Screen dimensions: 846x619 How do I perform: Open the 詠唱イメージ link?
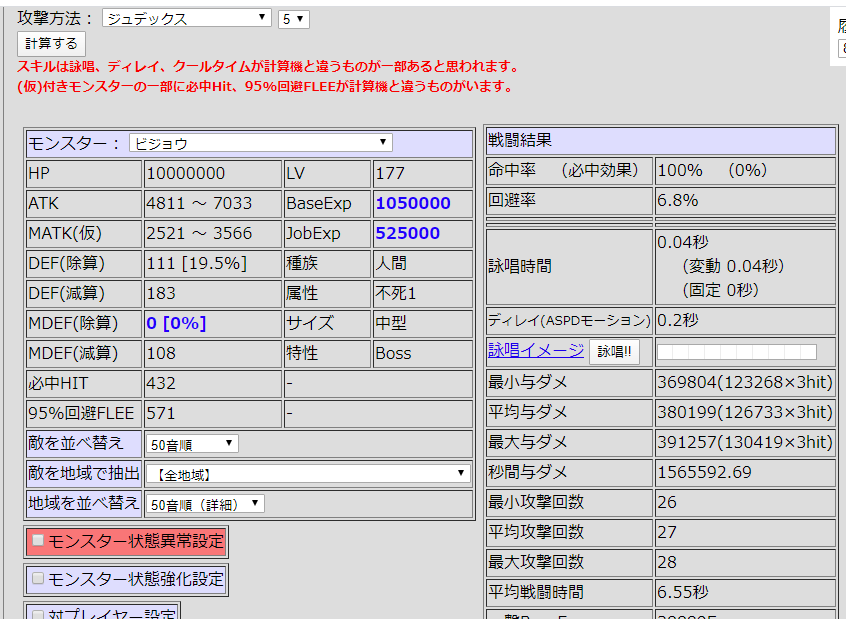(x=536, y=350)
